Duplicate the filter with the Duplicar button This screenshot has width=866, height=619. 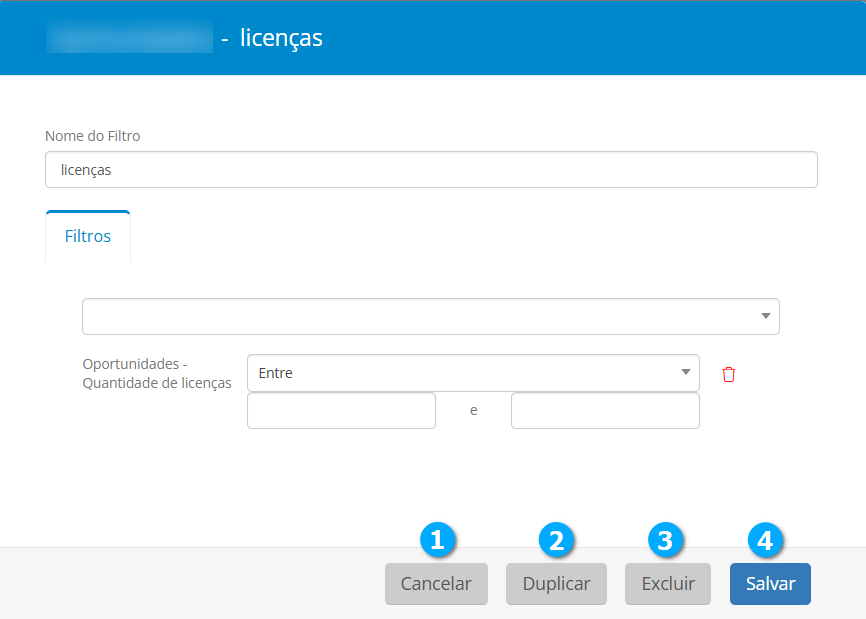click(x=556, y=584)
